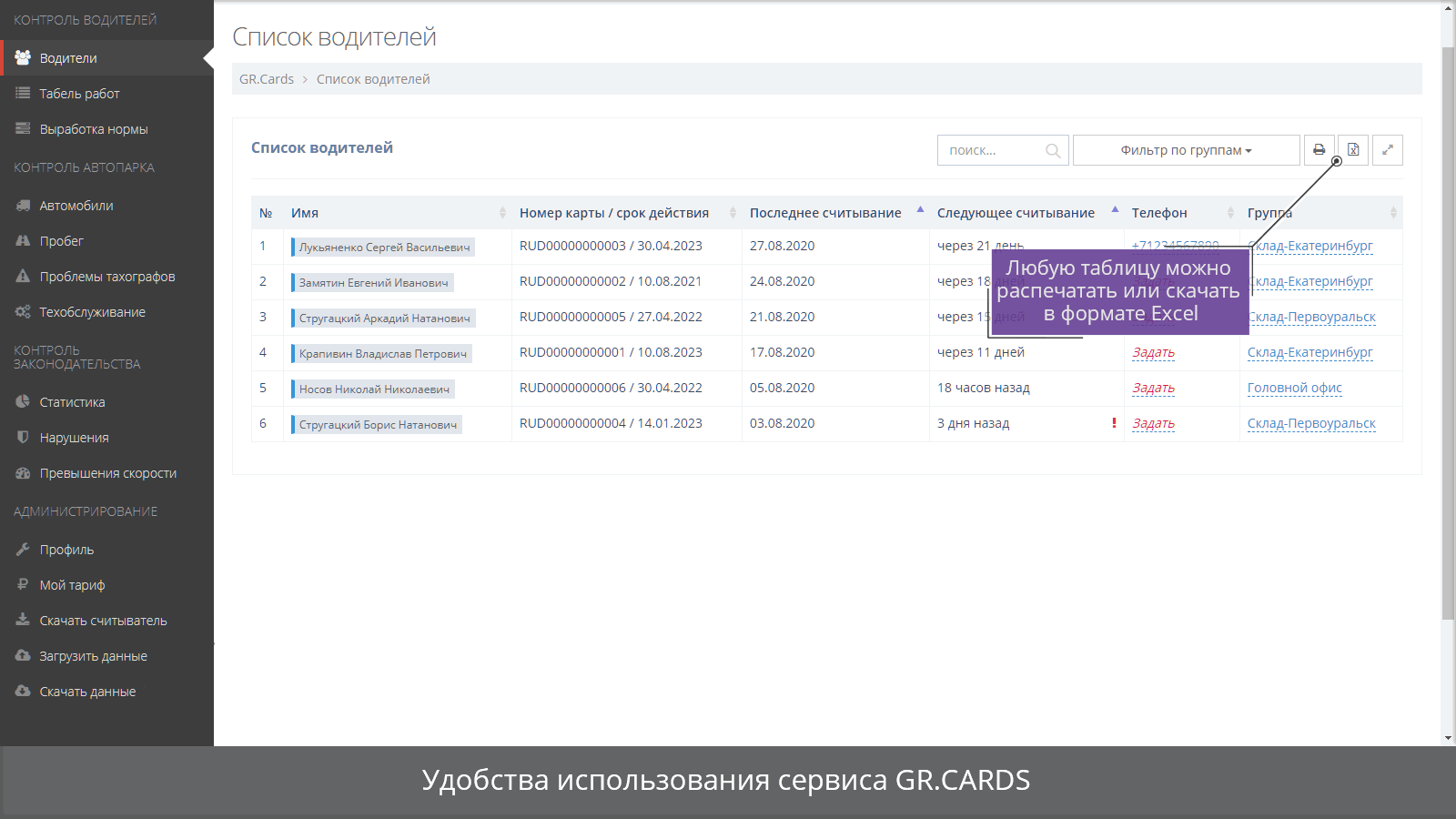Sort table by Группа column

[1321, 213]
